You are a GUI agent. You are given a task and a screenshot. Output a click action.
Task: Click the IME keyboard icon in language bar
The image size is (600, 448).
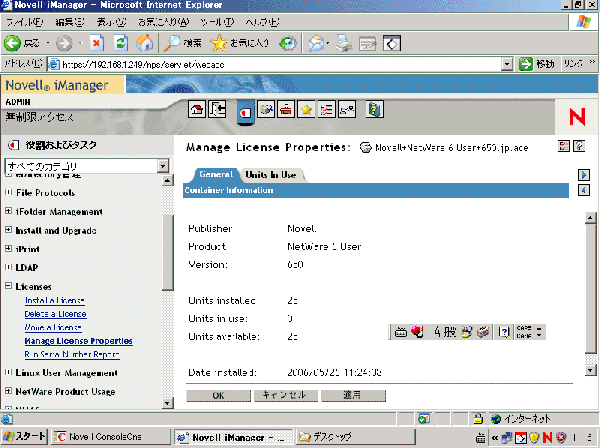(x=400, y=332)
